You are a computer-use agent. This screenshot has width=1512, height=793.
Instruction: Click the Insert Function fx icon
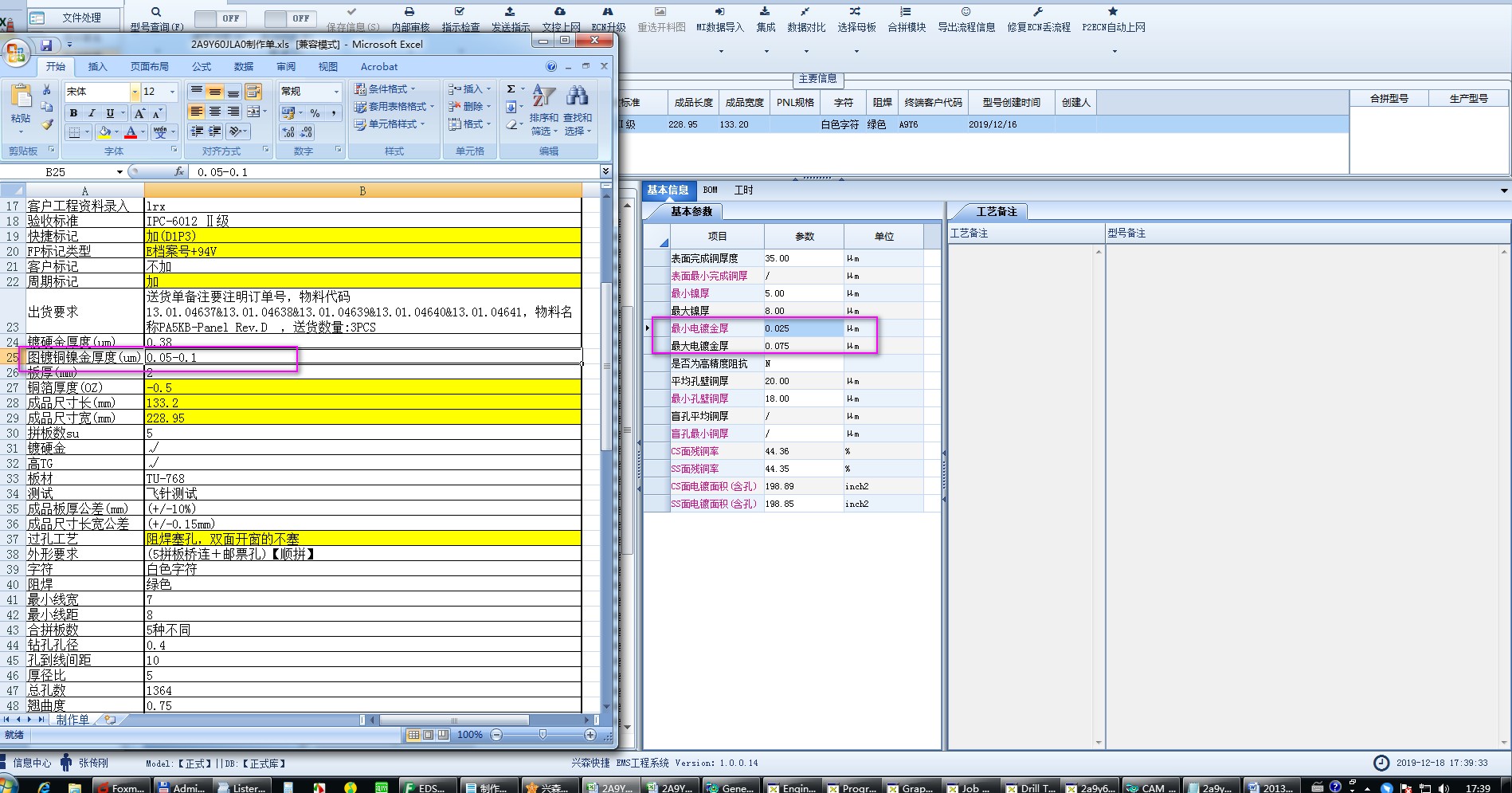pyautogui.click(x=178, y=171)
